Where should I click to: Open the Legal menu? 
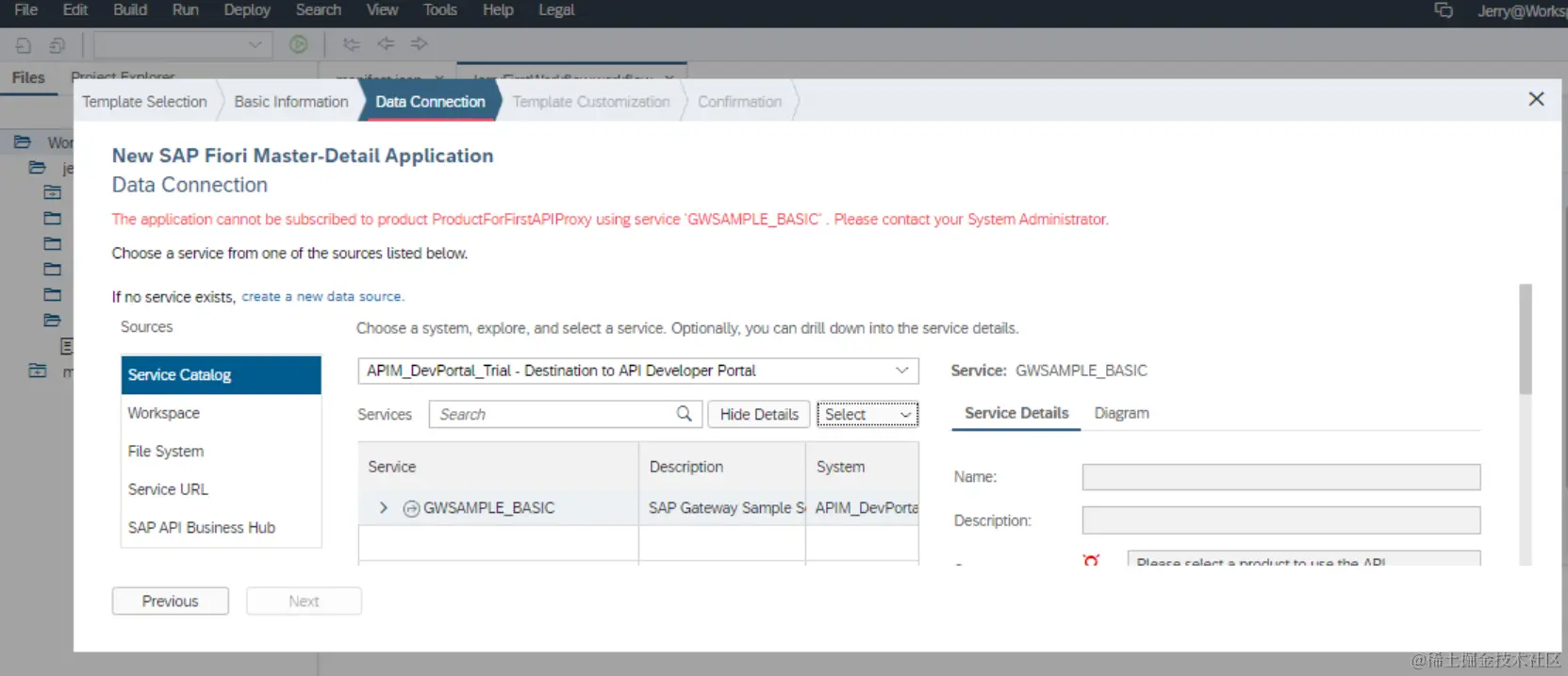tap(556, 9)
